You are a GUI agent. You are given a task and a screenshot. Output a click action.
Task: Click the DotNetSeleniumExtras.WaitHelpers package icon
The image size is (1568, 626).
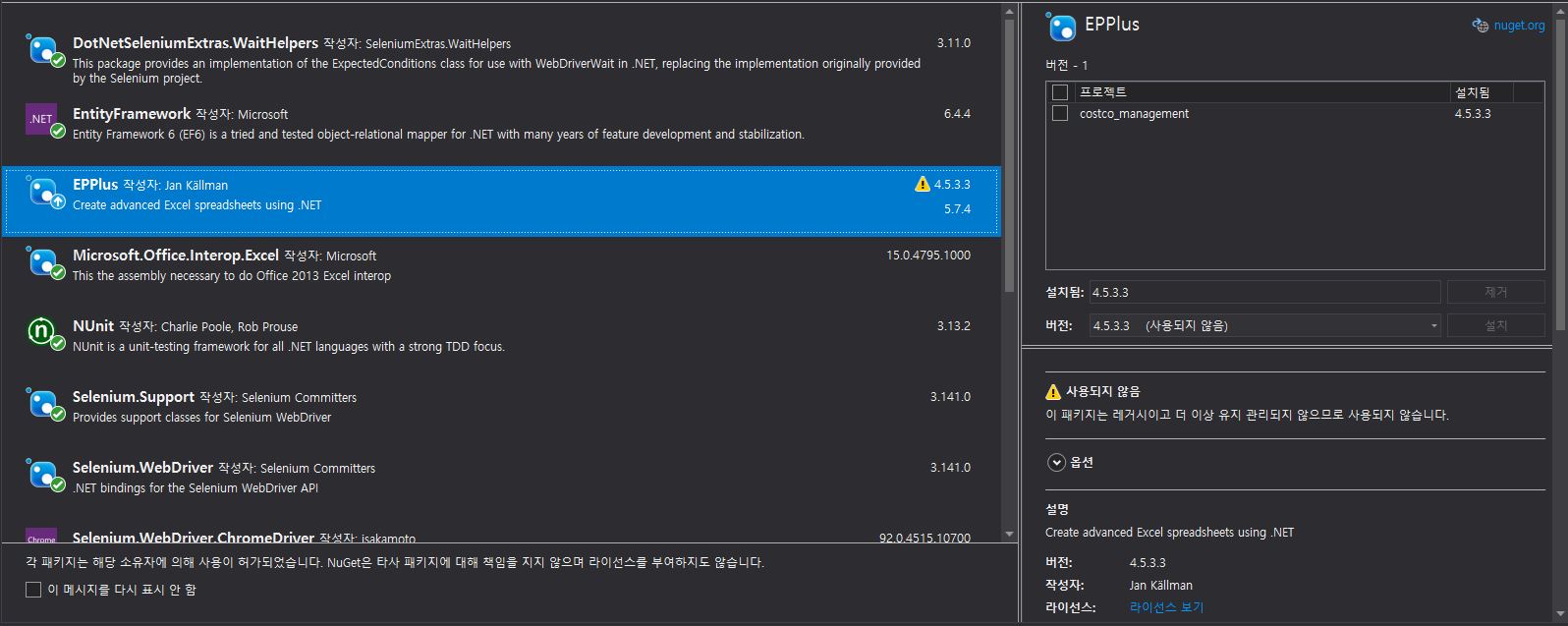[x=44, y=49]
